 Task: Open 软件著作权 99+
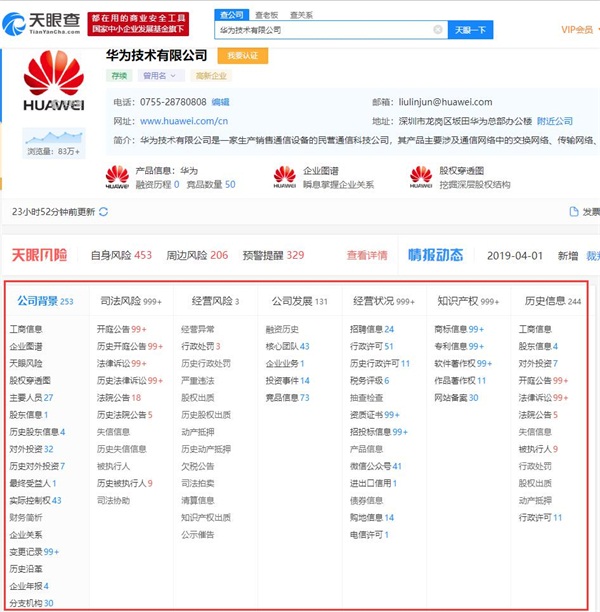click(x=463, y=363)
